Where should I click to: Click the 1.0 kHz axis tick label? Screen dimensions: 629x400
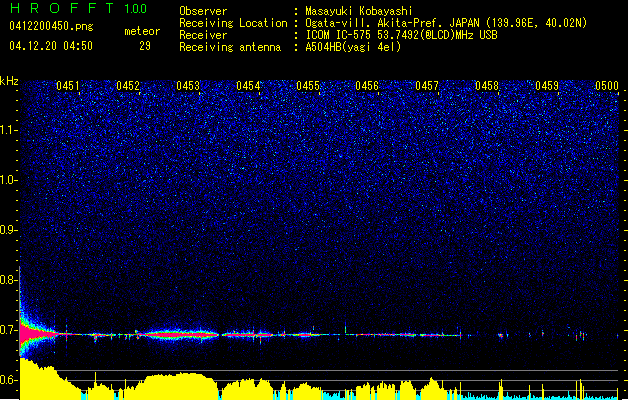pos(8,180)
